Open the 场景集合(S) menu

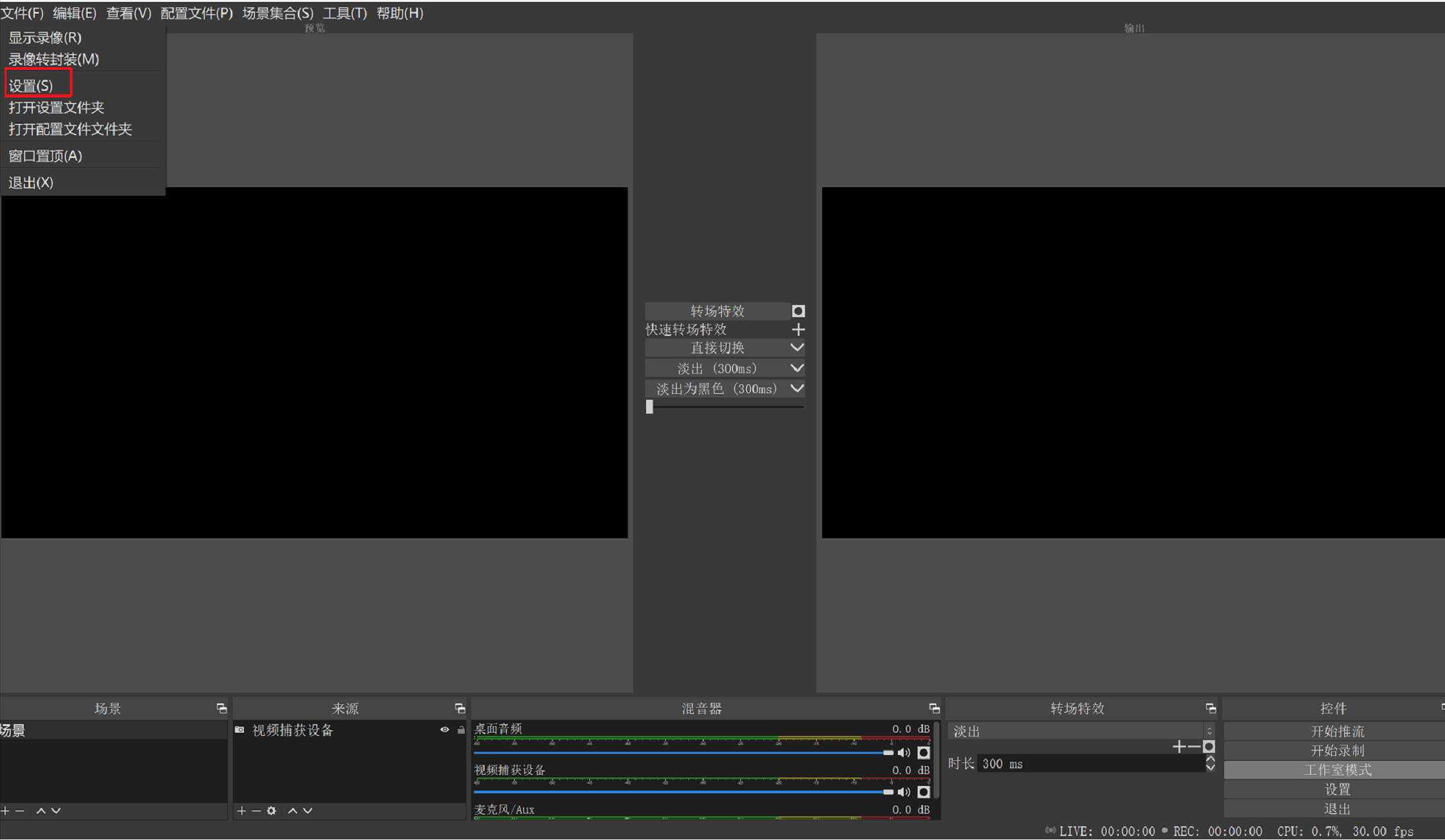tap(278, 13)
